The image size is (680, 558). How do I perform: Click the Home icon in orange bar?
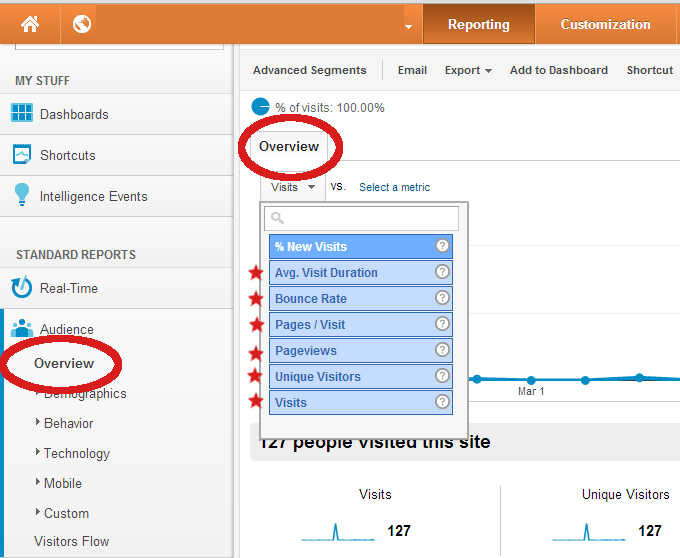pos(30,24)
